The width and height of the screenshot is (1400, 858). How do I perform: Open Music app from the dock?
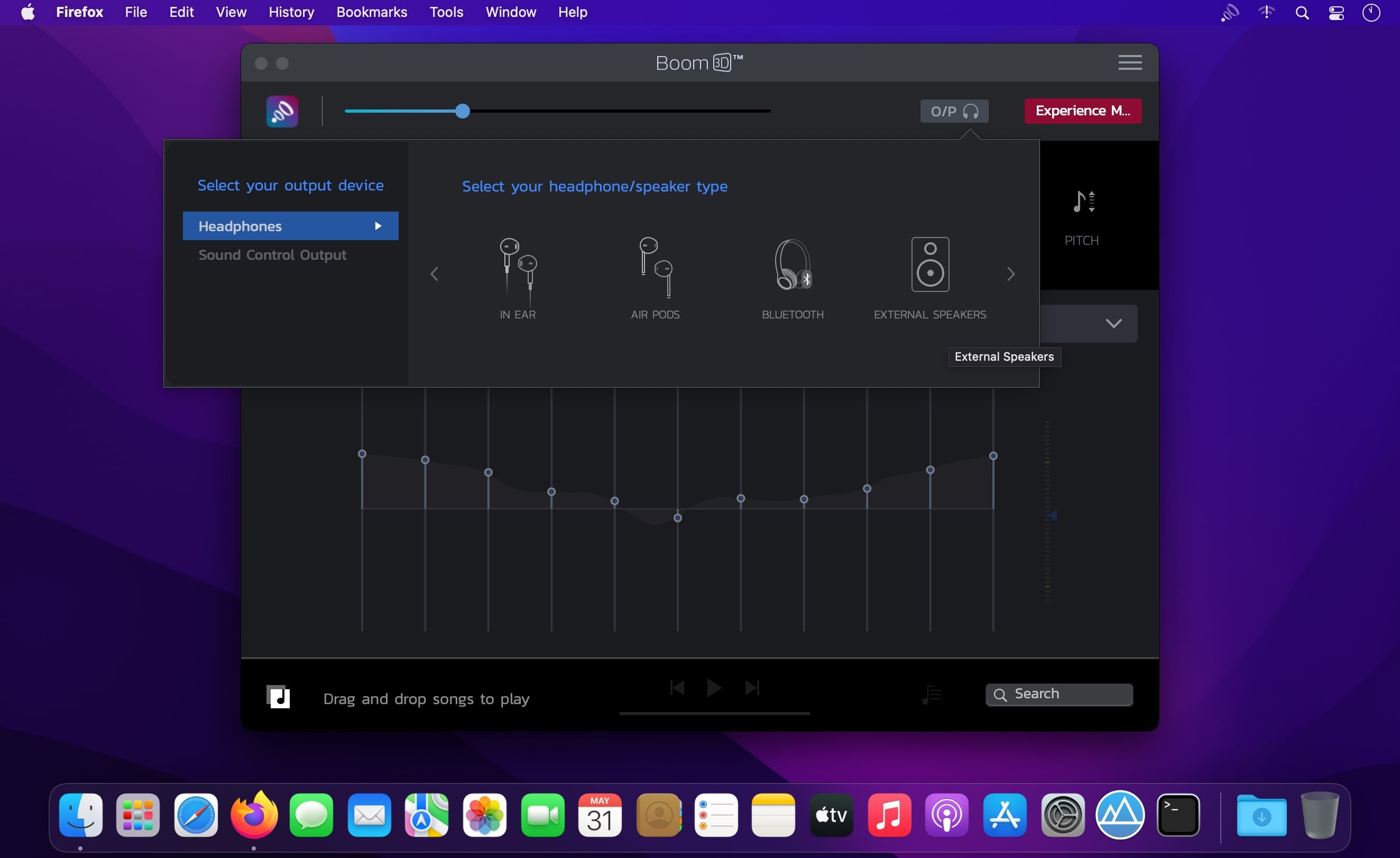[889, 815]
